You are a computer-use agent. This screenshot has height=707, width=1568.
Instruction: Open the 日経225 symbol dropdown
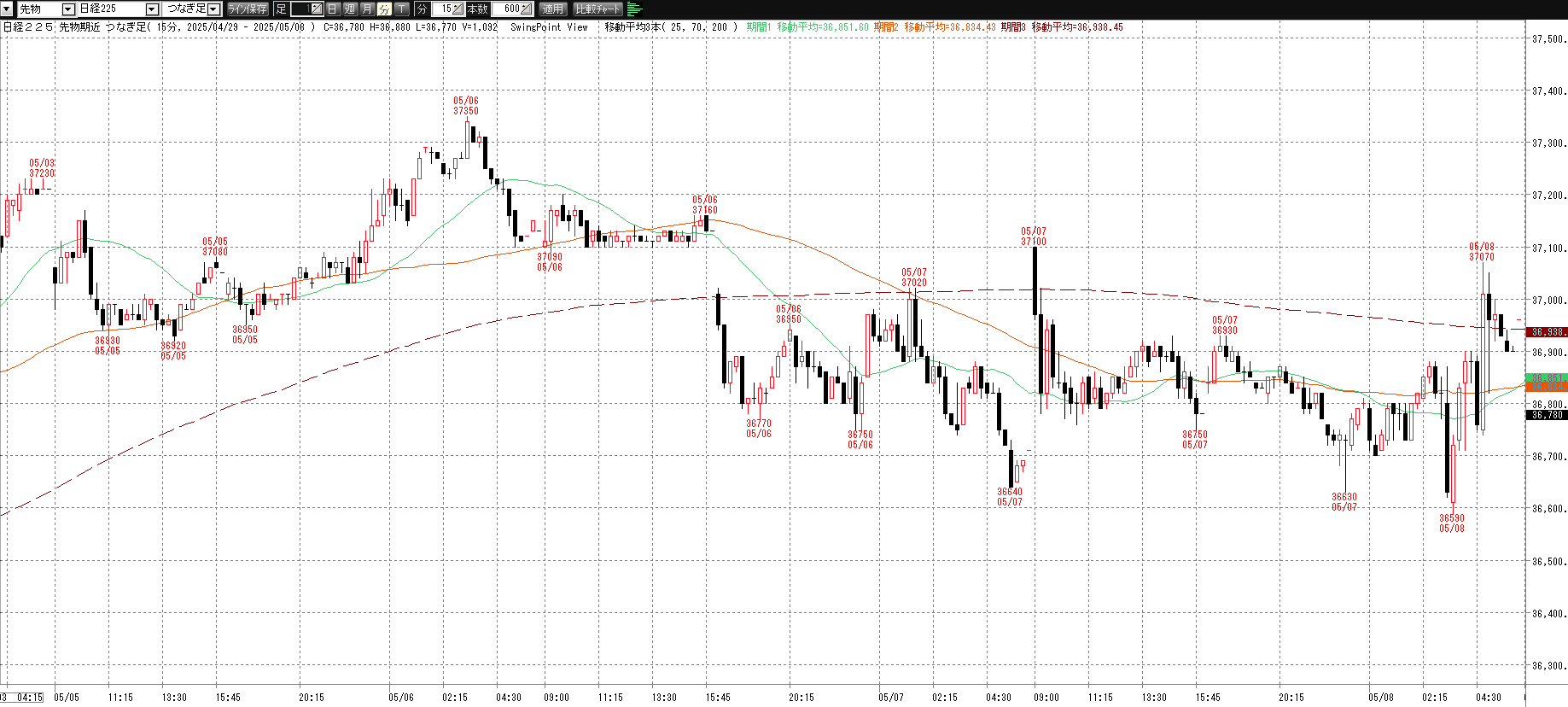tap(152, 9)
